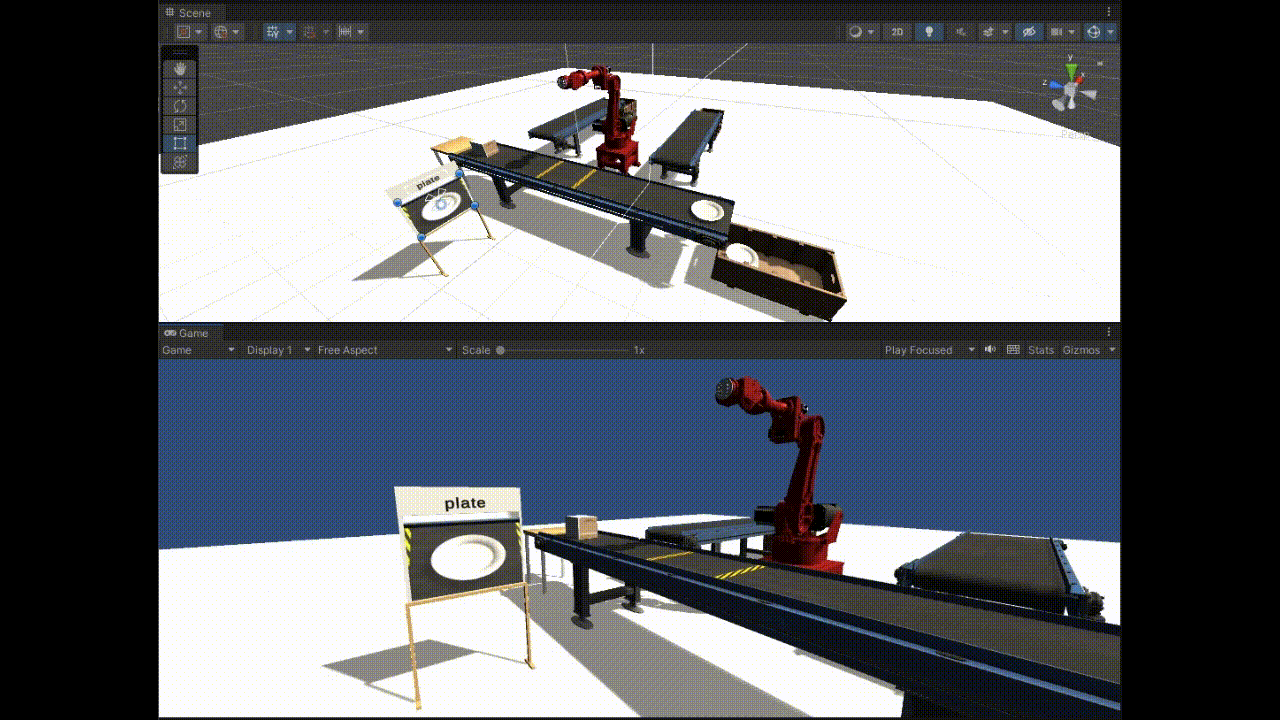Click the Stats button in Game view
Viewport: 1280px width, 720px height.
[1041, 350]
